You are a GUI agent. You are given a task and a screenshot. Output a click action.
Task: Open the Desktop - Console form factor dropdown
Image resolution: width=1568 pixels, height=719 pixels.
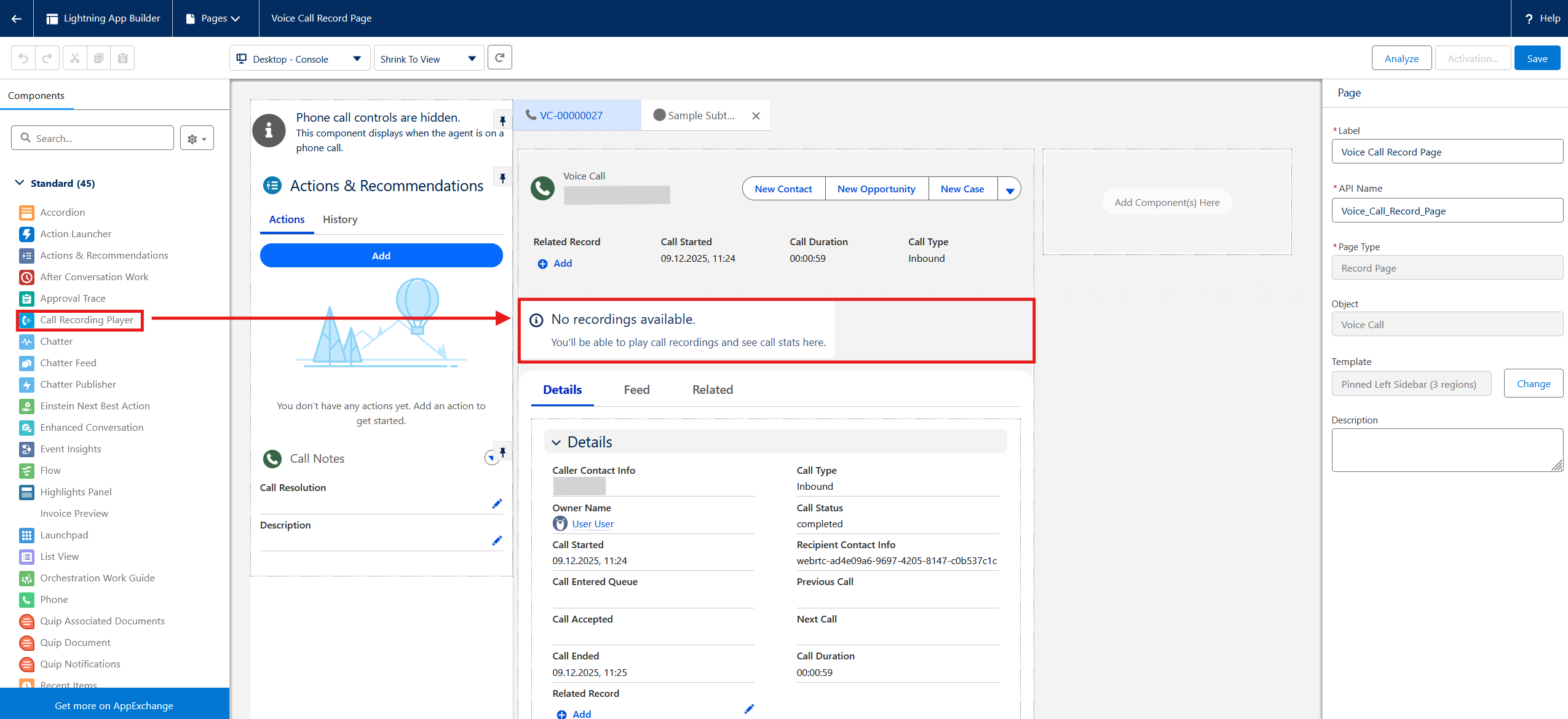(299, 59)
